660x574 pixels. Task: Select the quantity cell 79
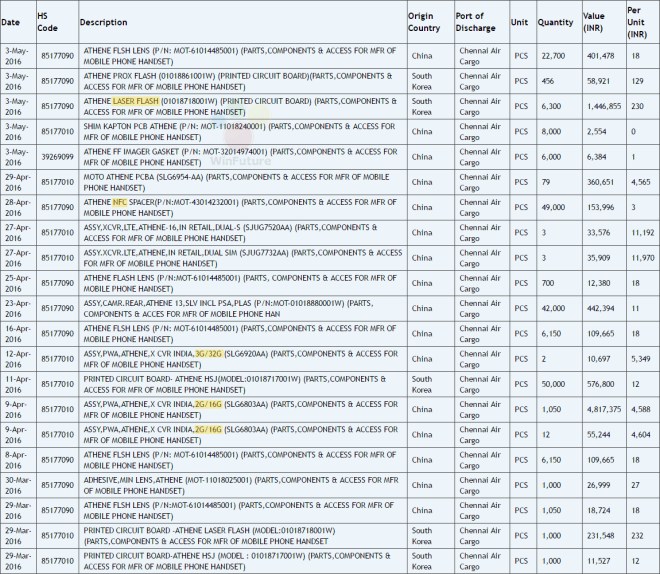(x=546, y=182)
